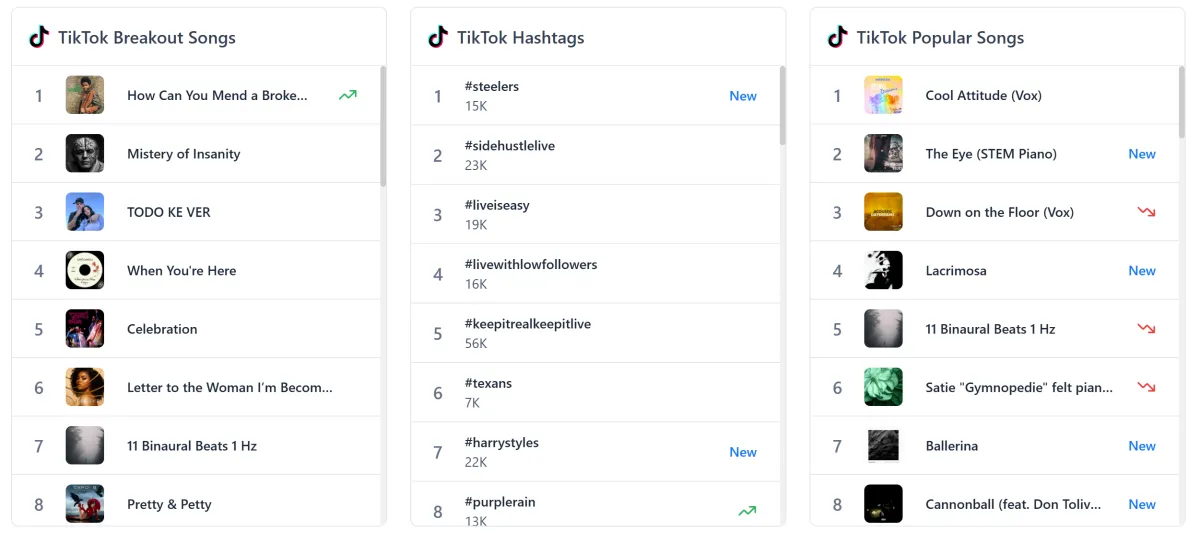Click TikTok logo beside Breakout Songs heading
This screenshot has width=1200, height=541.
coord(39,38)
